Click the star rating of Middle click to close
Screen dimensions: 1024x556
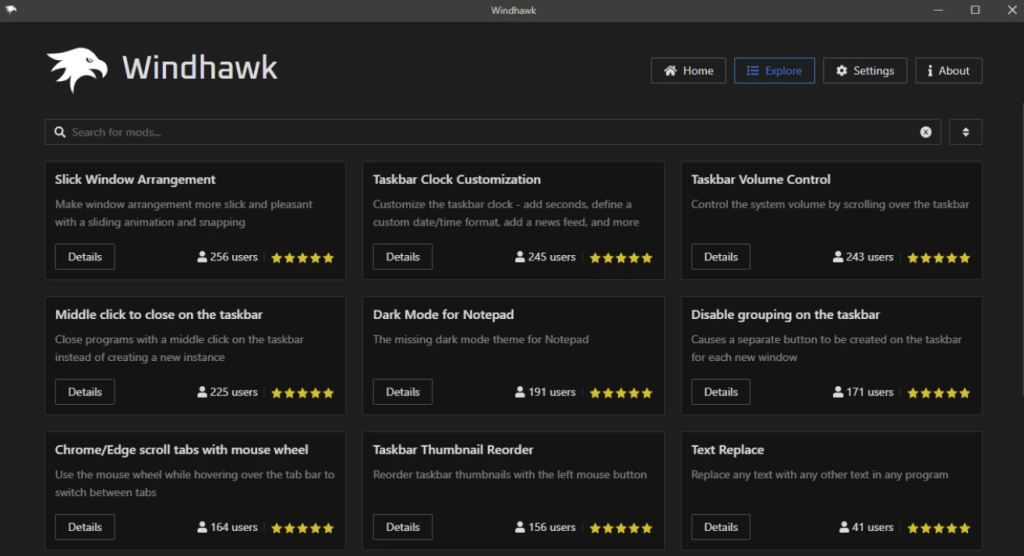pyautogui.click(x=302, y=393)
